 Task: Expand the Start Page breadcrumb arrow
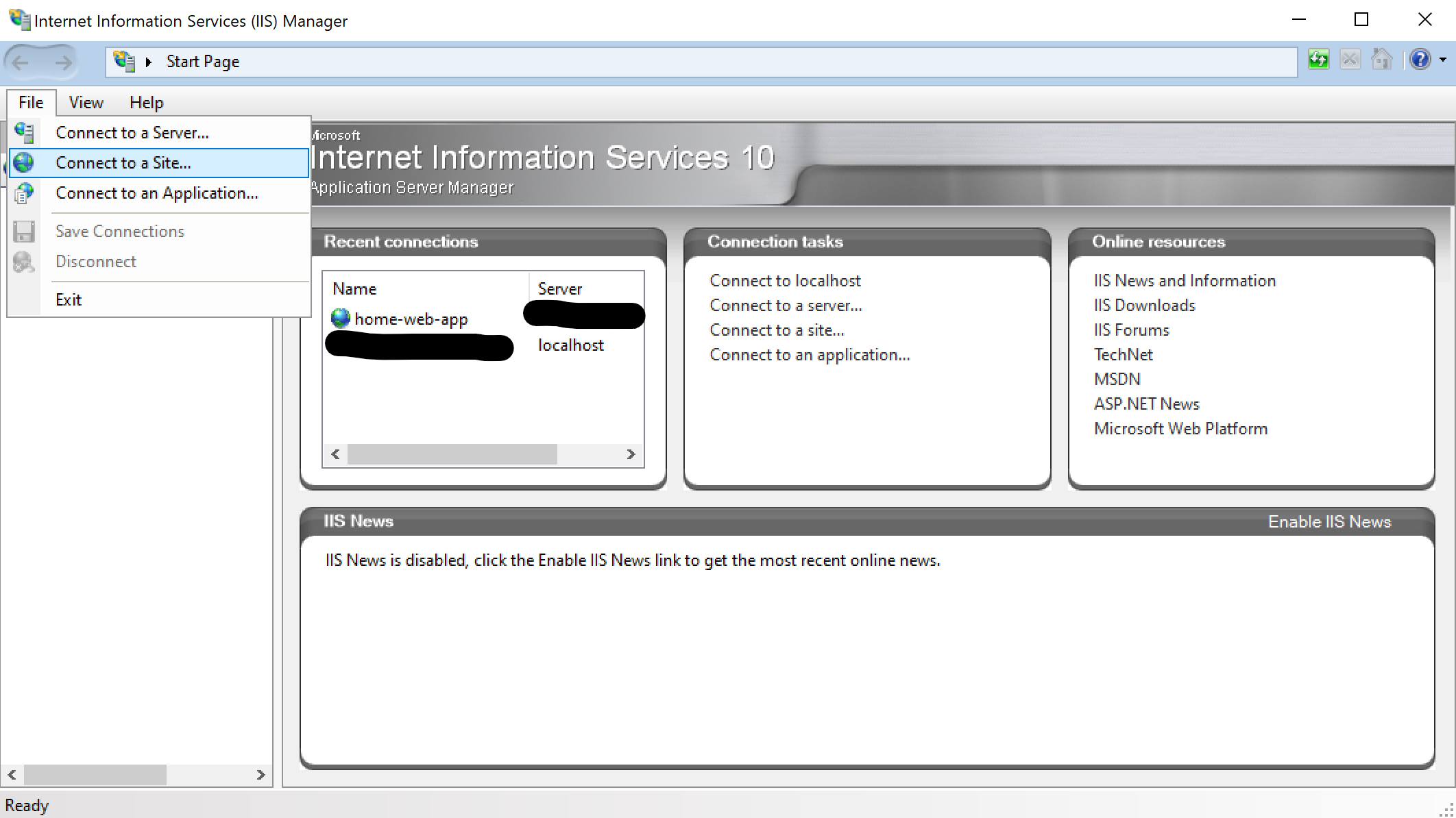coord(148,62)
